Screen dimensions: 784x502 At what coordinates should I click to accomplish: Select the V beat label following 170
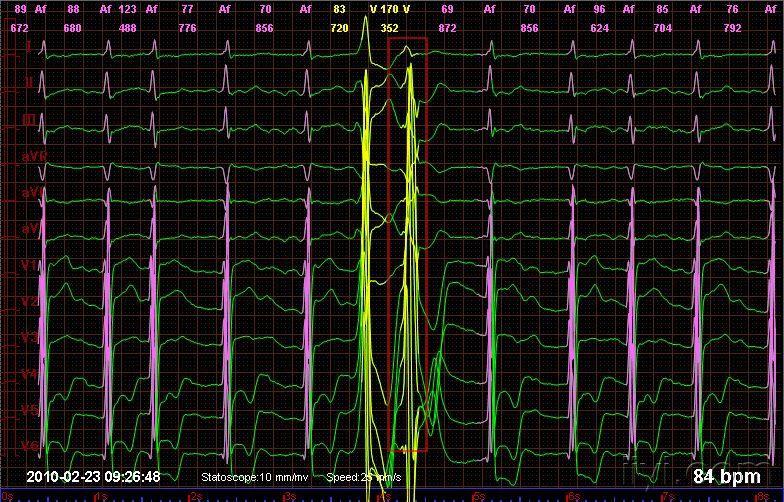point(406,9)
